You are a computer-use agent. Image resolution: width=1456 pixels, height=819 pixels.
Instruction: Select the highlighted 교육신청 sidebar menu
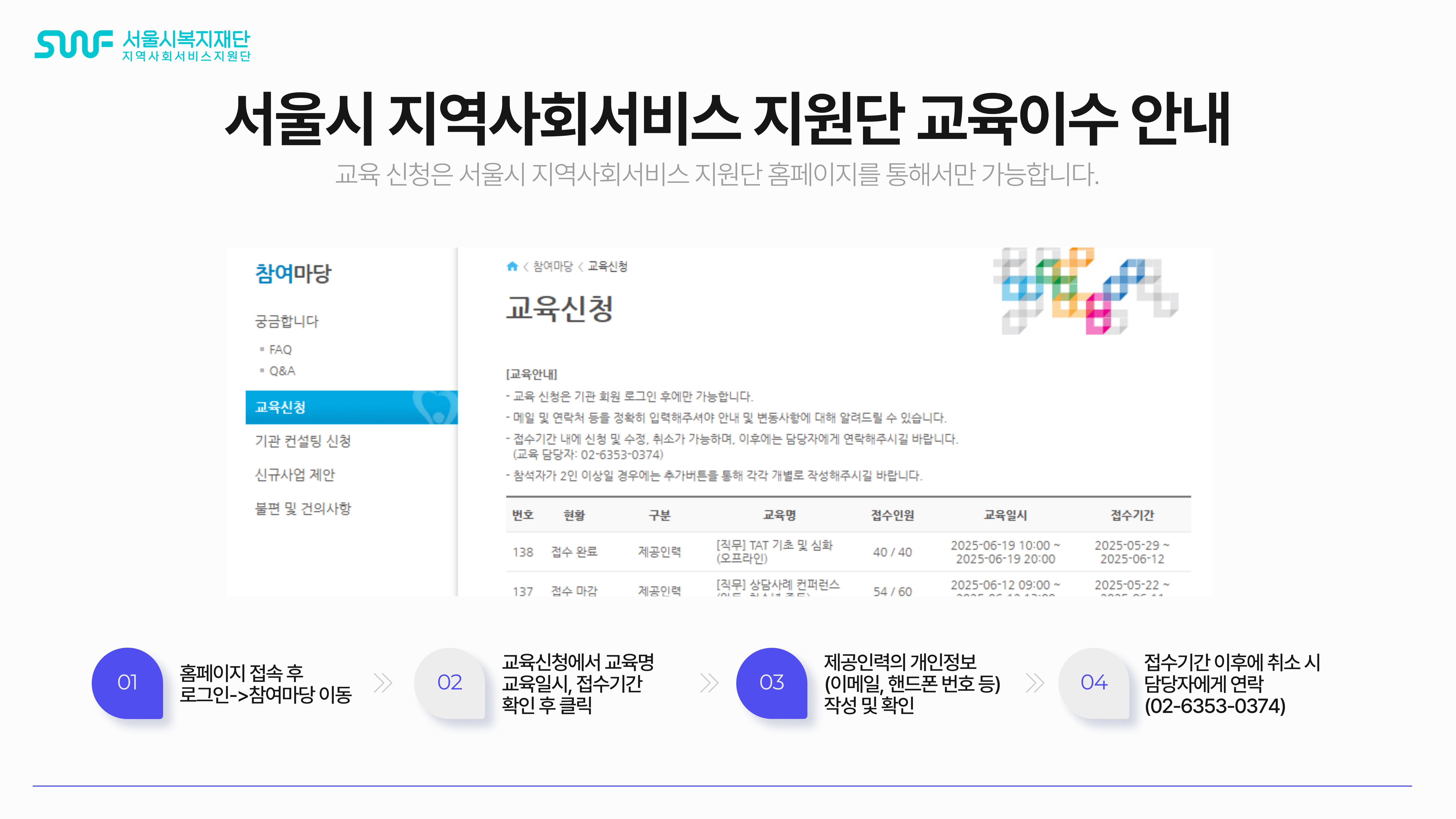click(x=352, y=407)
